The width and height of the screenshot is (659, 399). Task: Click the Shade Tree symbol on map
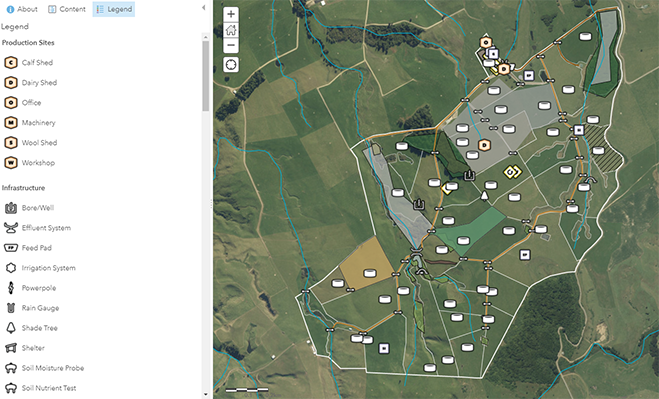[484, 196]
